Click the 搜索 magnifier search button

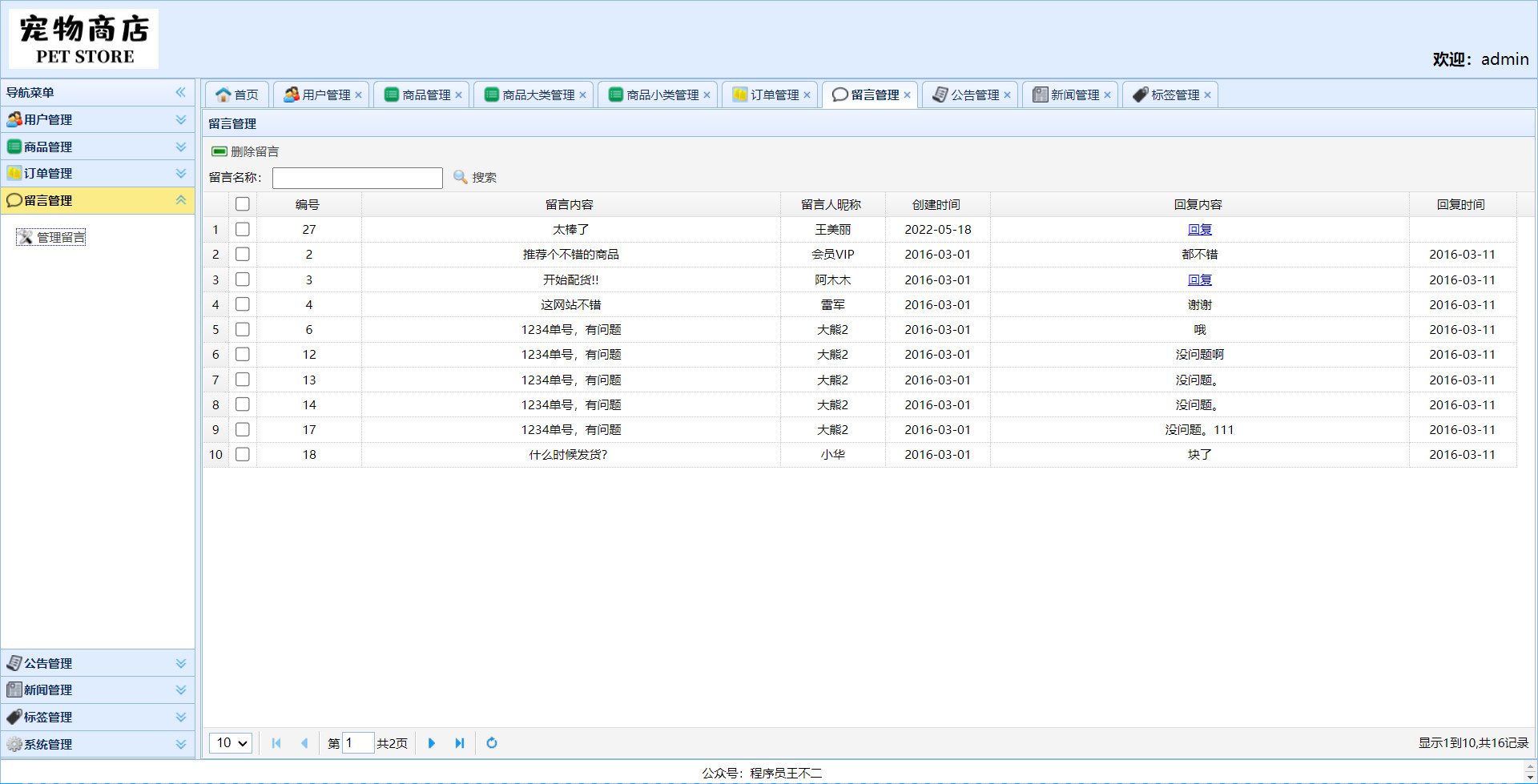475,177
